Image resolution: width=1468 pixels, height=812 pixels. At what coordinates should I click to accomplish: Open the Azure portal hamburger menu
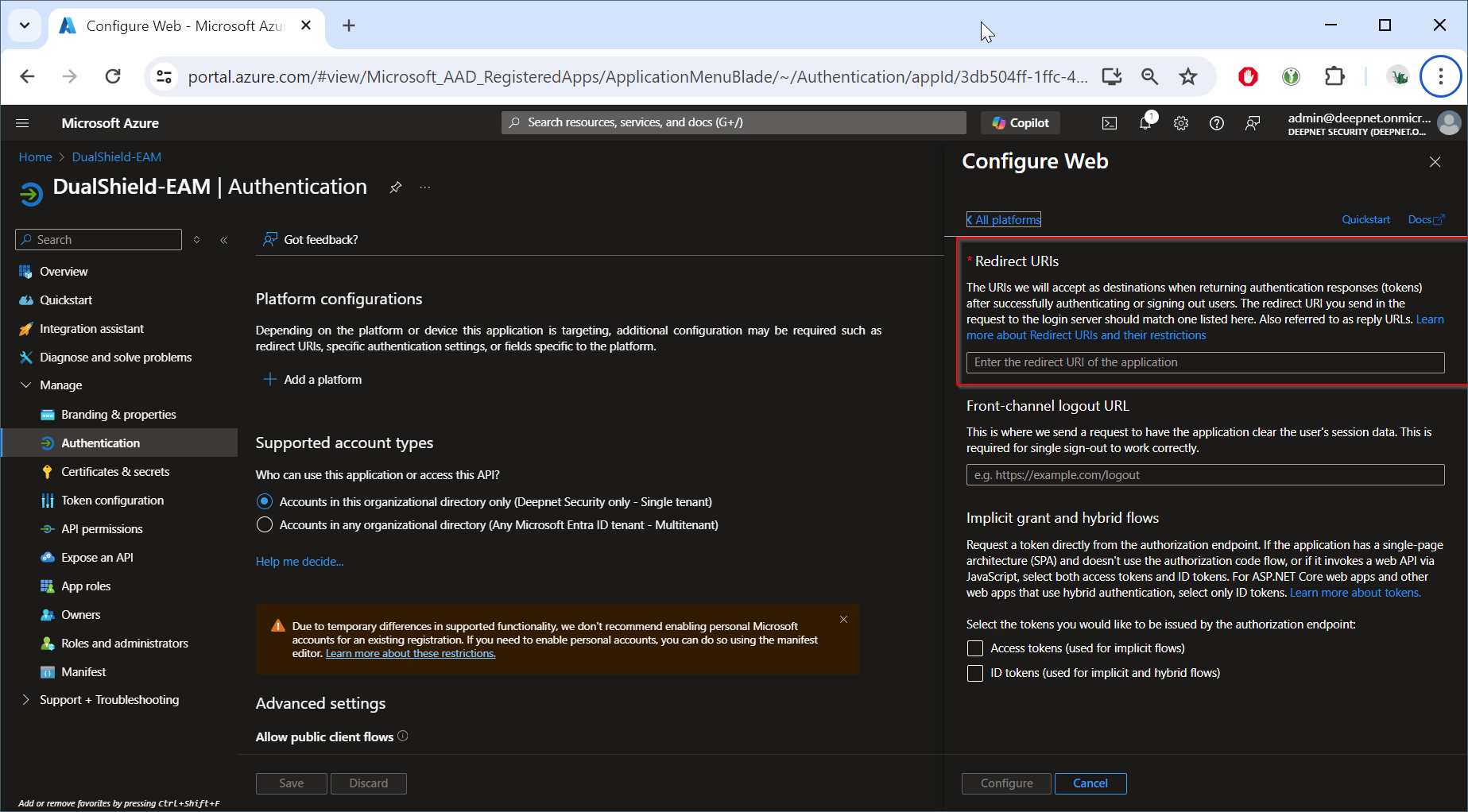click(22, 123)
